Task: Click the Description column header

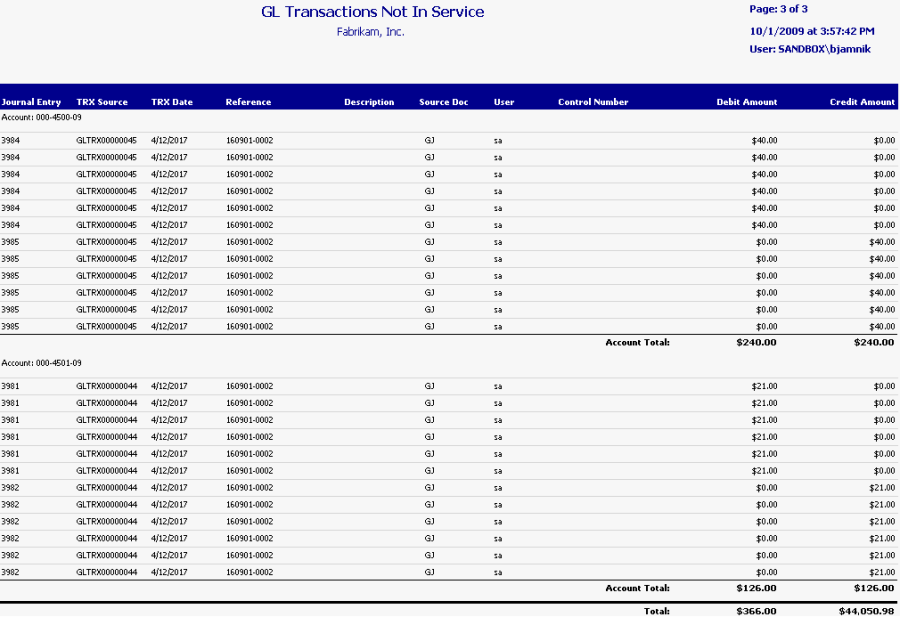Action: click(369, 102)
